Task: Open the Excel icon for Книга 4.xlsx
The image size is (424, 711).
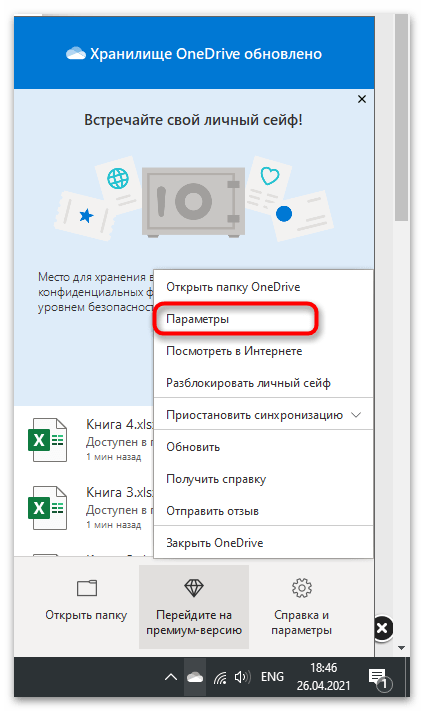Action: tap(47, 440)
